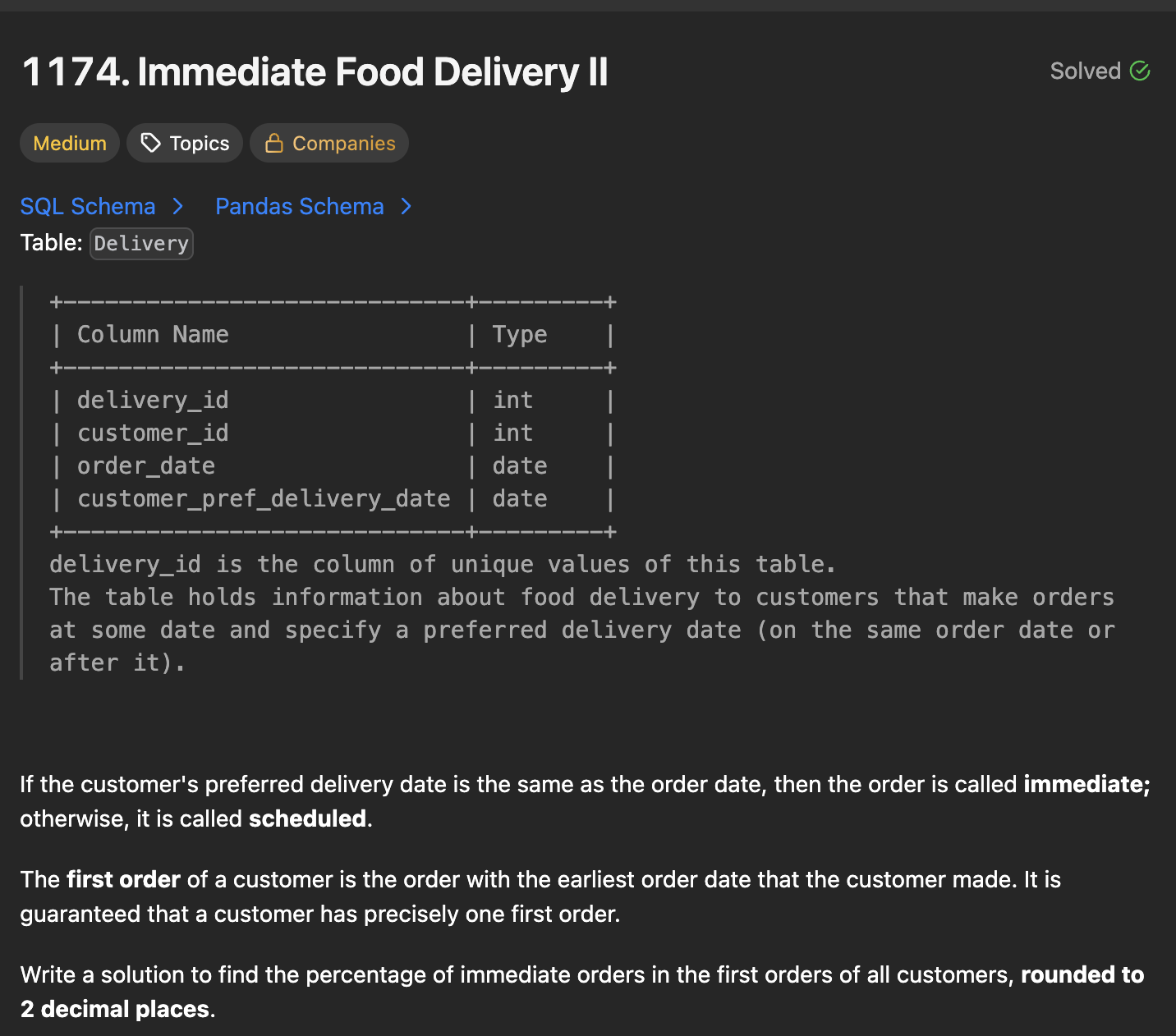Toggle the Companies premium section
The height and width of the screenshot is (1036, 1176).
pos(328,143)
